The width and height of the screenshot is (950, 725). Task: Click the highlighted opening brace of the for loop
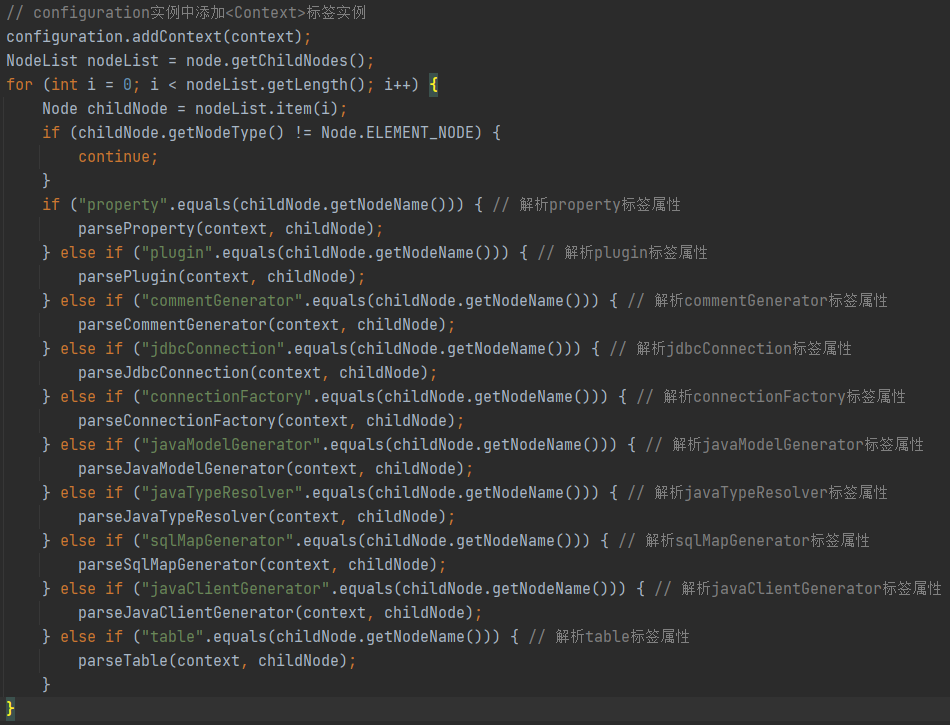[433, 85]
